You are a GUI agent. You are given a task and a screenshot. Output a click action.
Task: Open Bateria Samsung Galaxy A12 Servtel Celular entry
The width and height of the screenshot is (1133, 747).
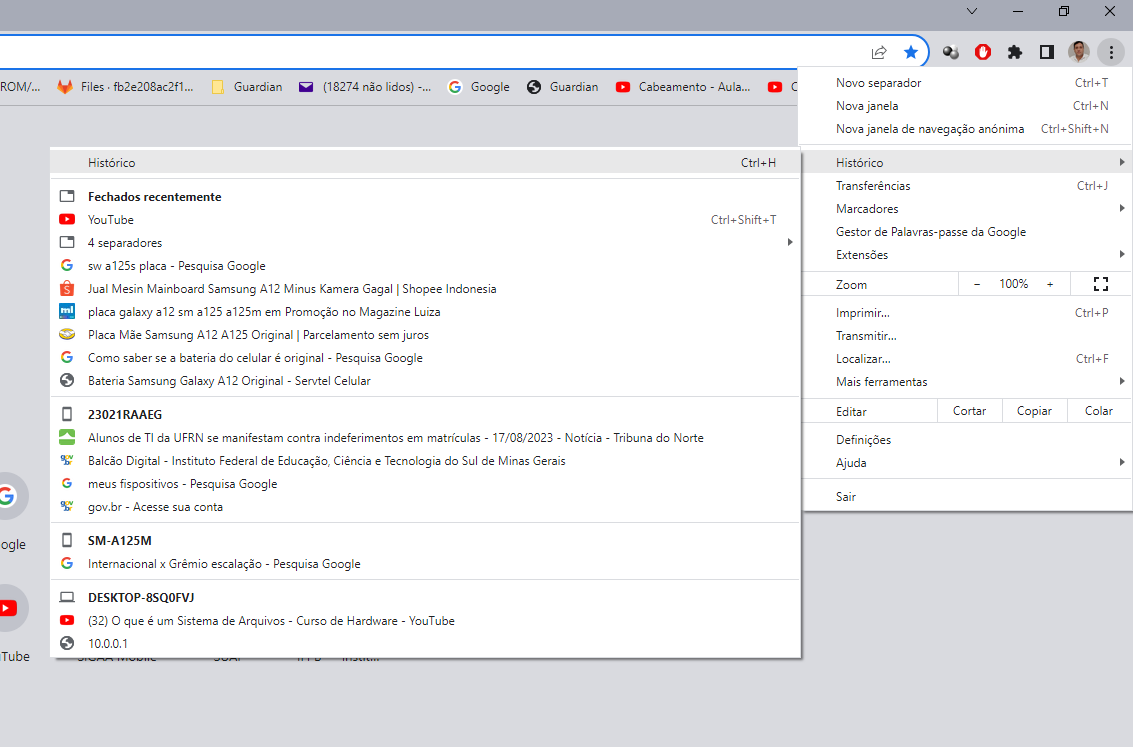426,381
